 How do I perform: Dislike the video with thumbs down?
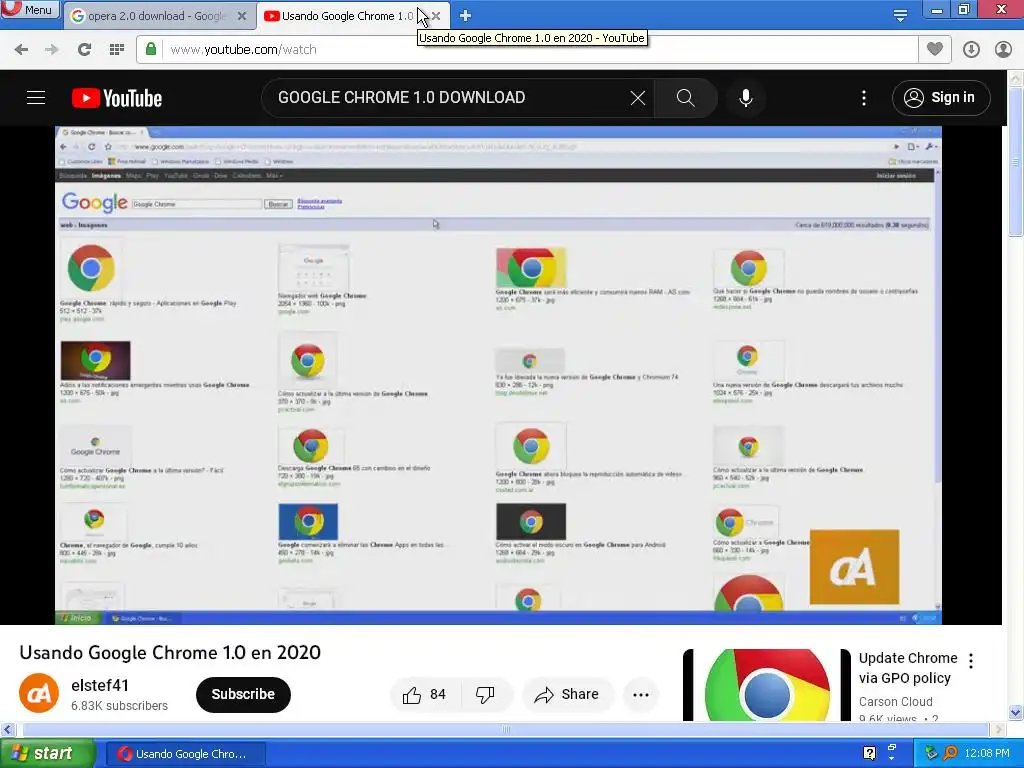pos(485,695)
